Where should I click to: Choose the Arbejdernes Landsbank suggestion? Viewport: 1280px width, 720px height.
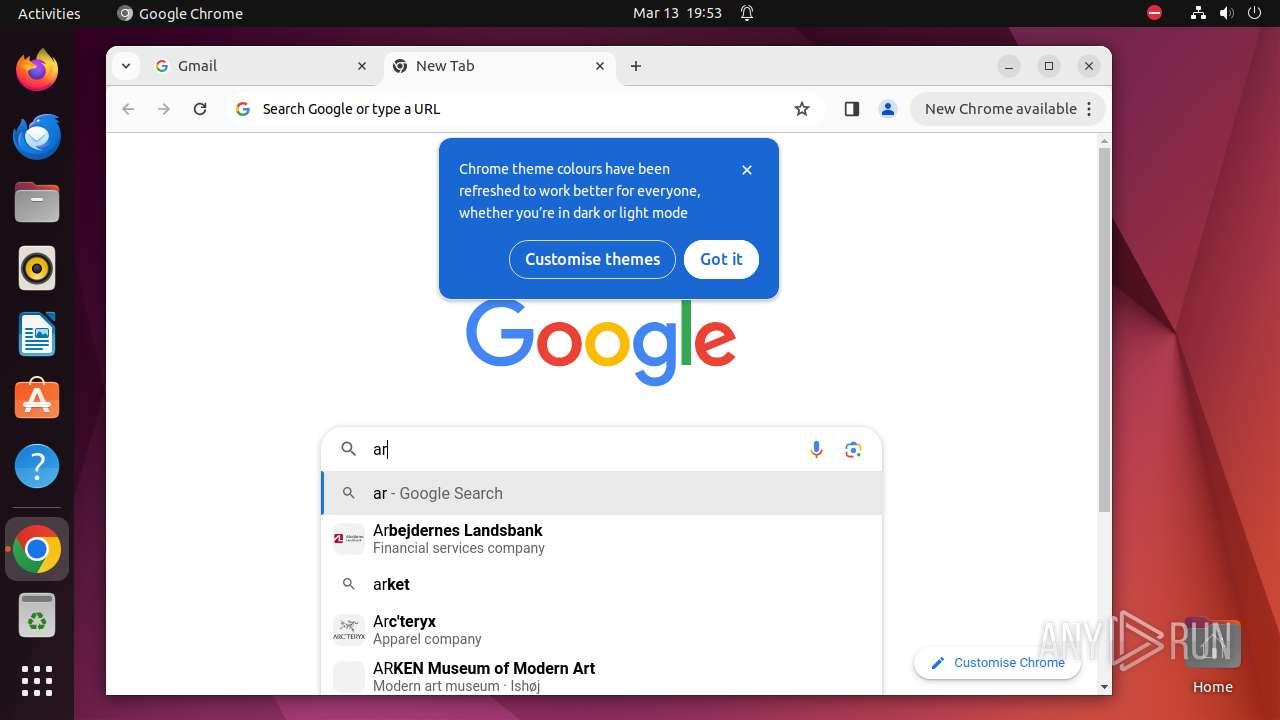coord(602,538)
